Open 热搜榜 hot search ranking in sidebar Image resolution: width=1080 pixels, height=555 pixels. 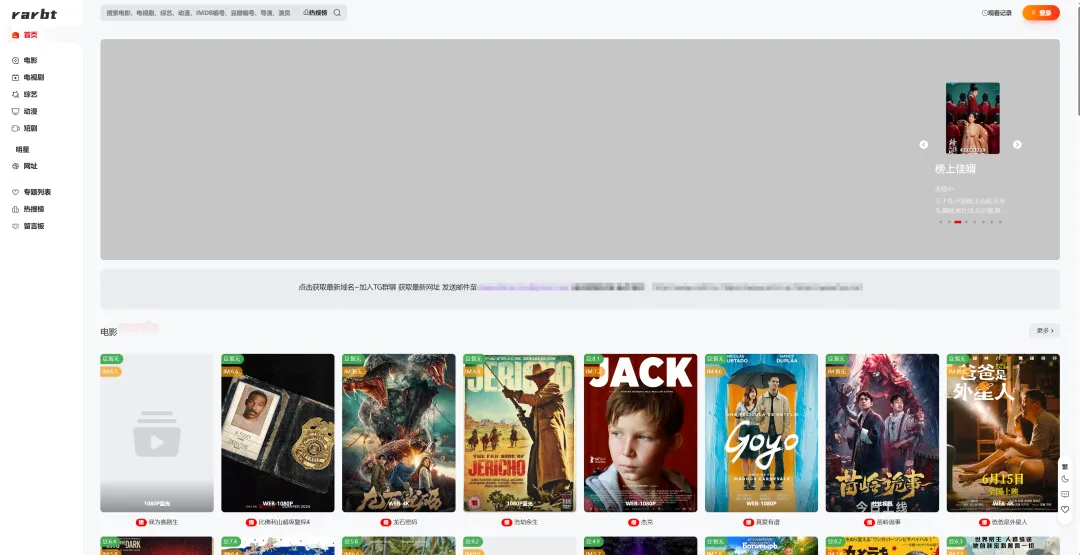[28, 209]
